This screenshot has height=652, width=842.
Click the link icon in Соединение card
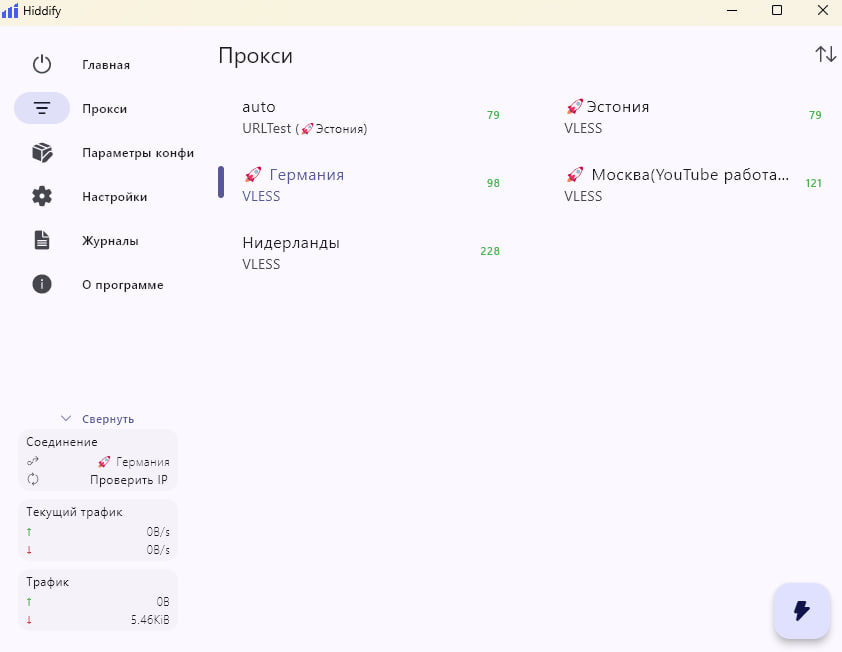(x=33, y=461)
